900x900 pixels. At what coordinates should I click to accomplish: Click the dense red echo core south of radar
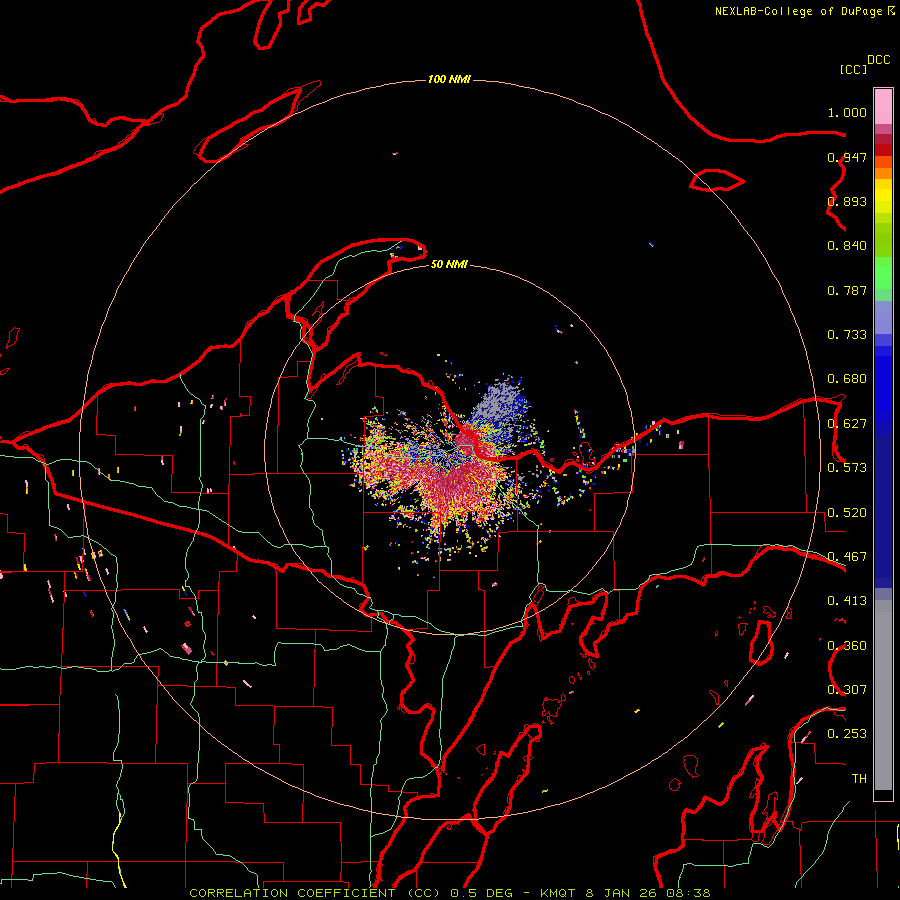tap(457, 480)
